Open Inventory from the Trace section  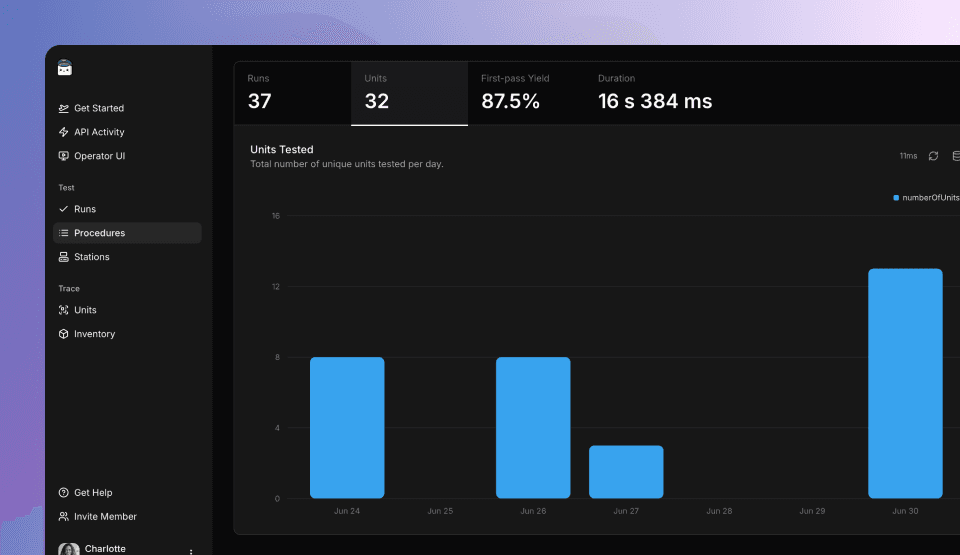[x=94, y=334]
